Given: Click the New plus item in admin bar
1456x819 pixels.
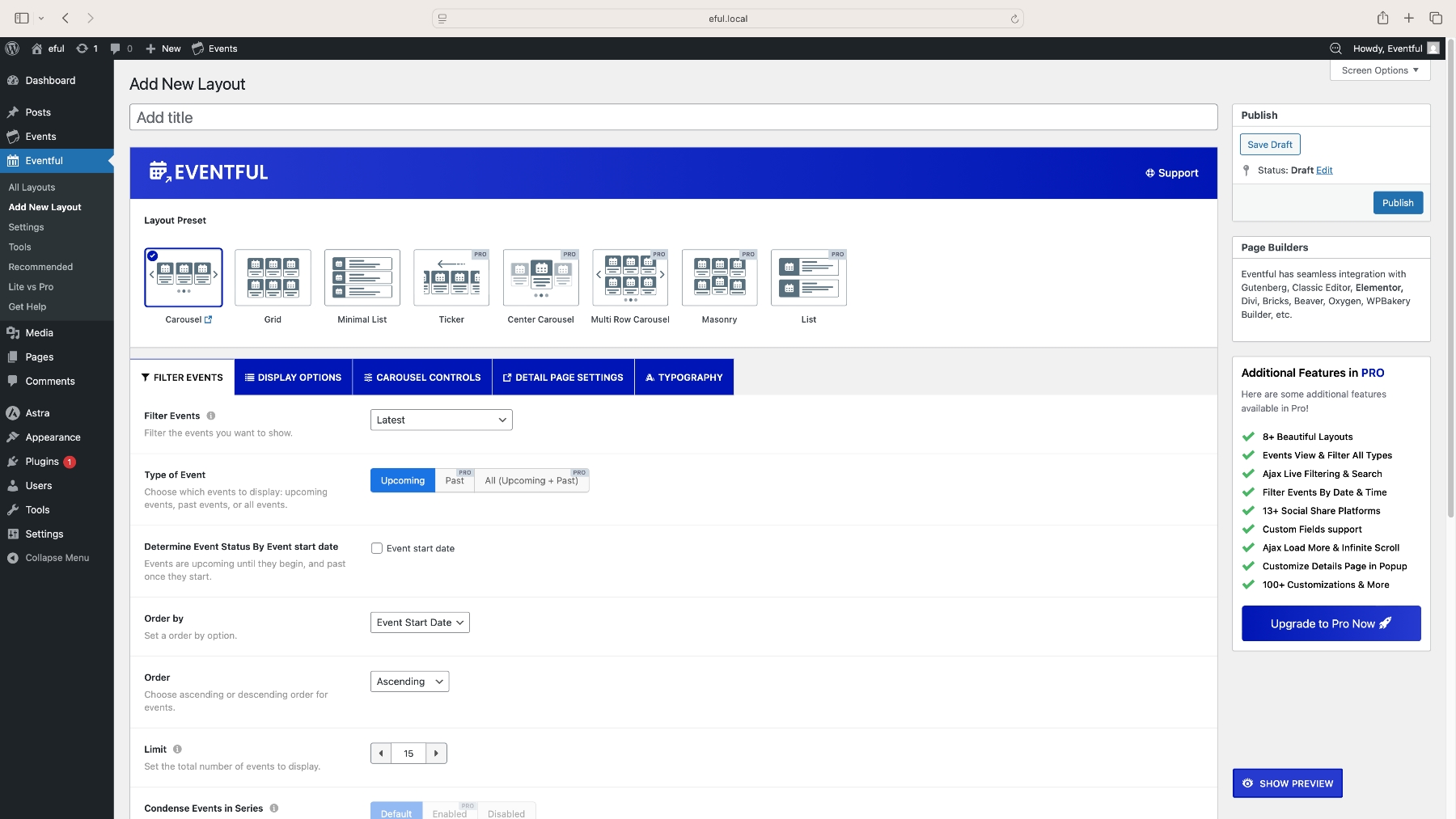Looking at the screenshot, I should pyautogui.click(x=163, y=49).
